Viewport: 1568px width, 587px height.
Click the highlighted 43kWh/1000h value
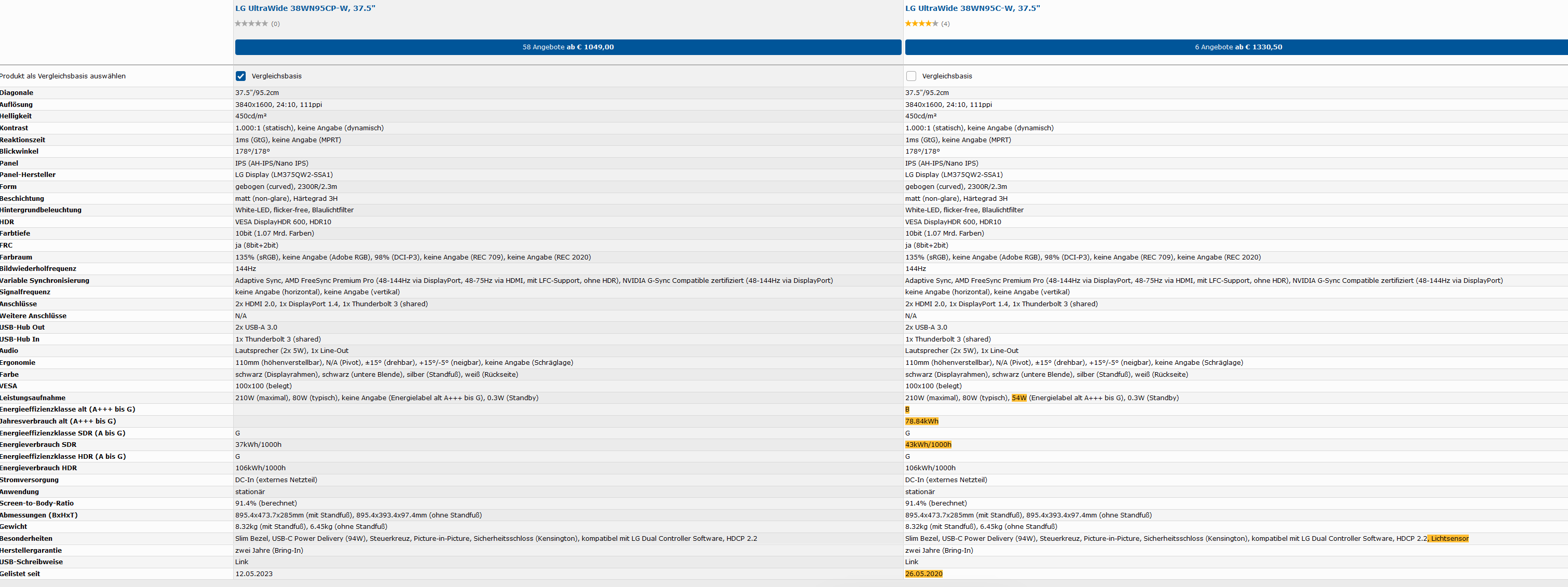[928, 445]
